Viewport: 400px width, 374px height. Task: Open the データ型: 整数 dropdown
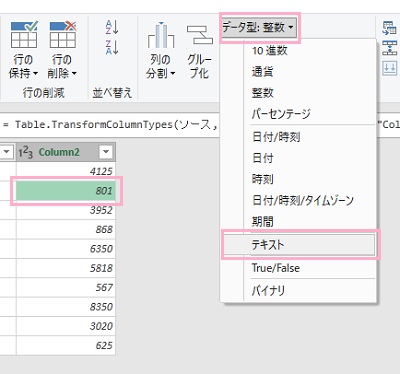coord(259,27)
